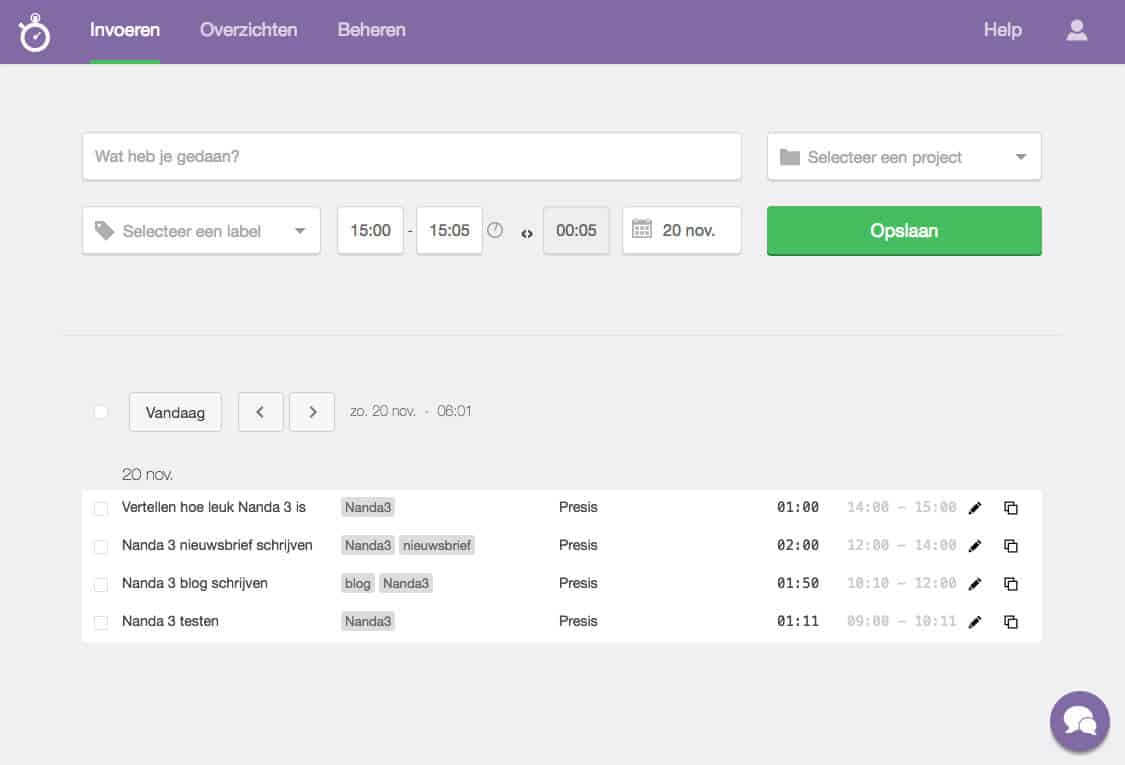Edit the 'Nanda 3 testen' entry with pencil
Screen dimensions: 1125x765
click(x=975, y=622)
